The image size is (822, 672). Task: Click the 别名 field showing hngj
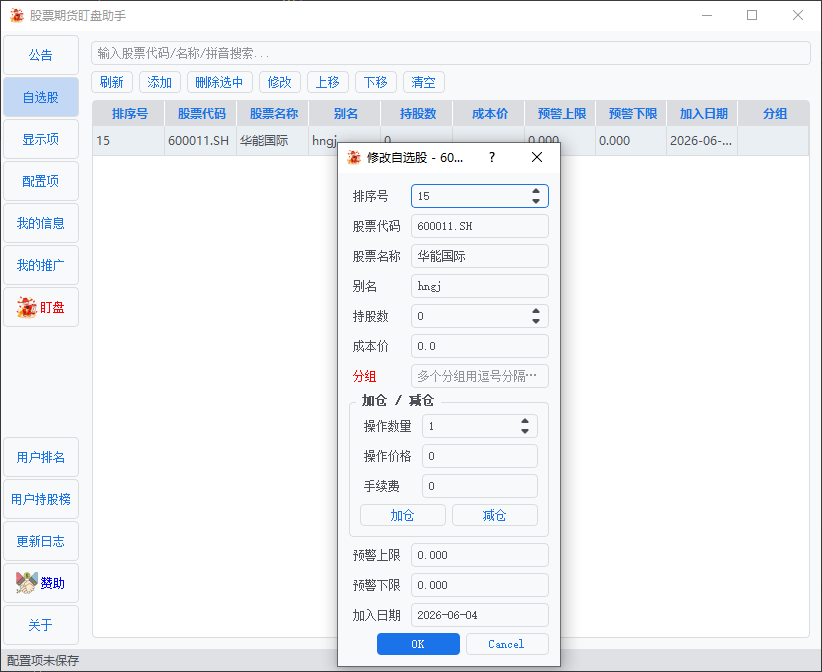pyautogui.click(x=480, y=286)
